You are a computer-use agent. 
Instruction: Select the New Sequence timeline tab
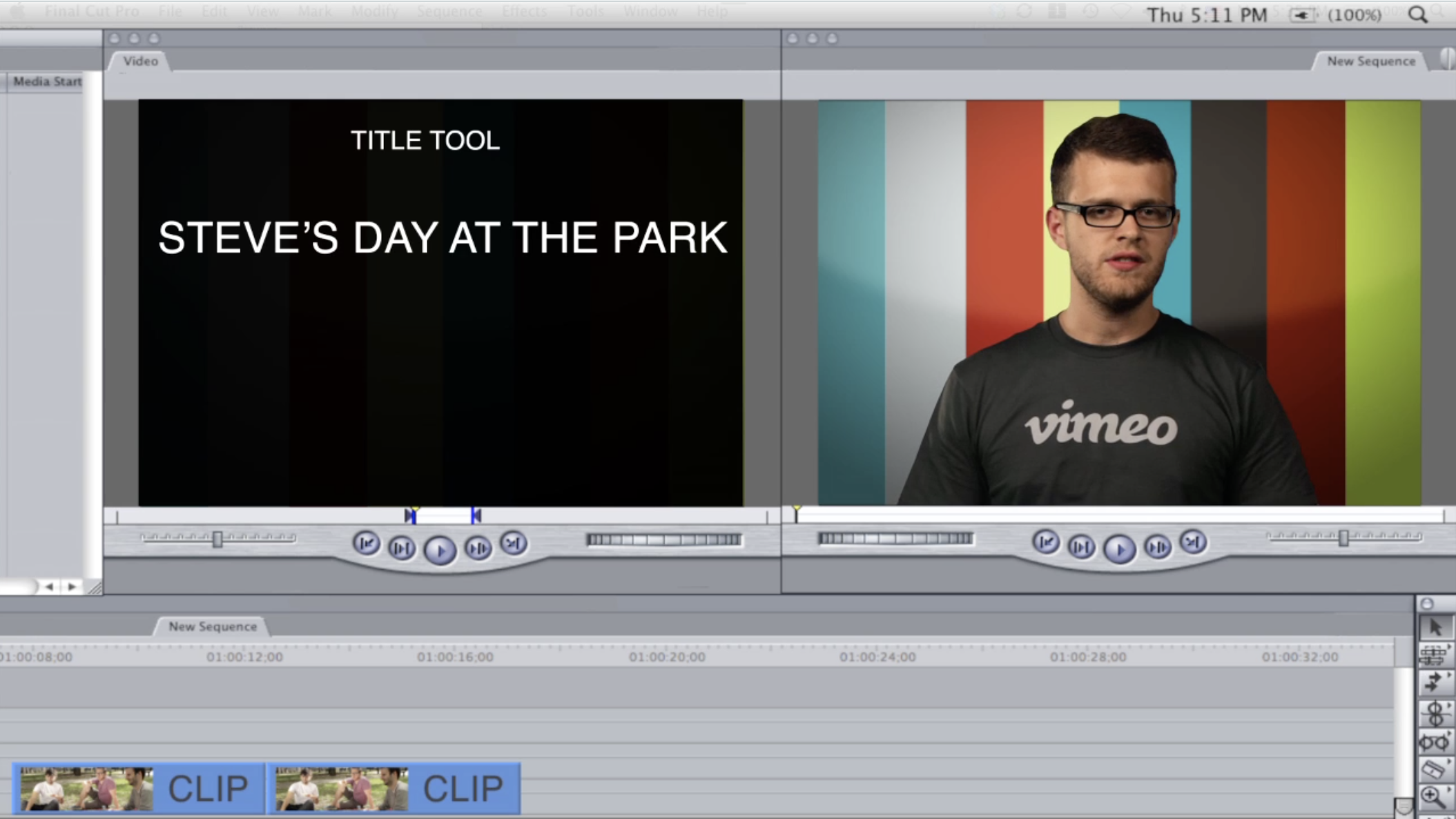tap(212, 626)
